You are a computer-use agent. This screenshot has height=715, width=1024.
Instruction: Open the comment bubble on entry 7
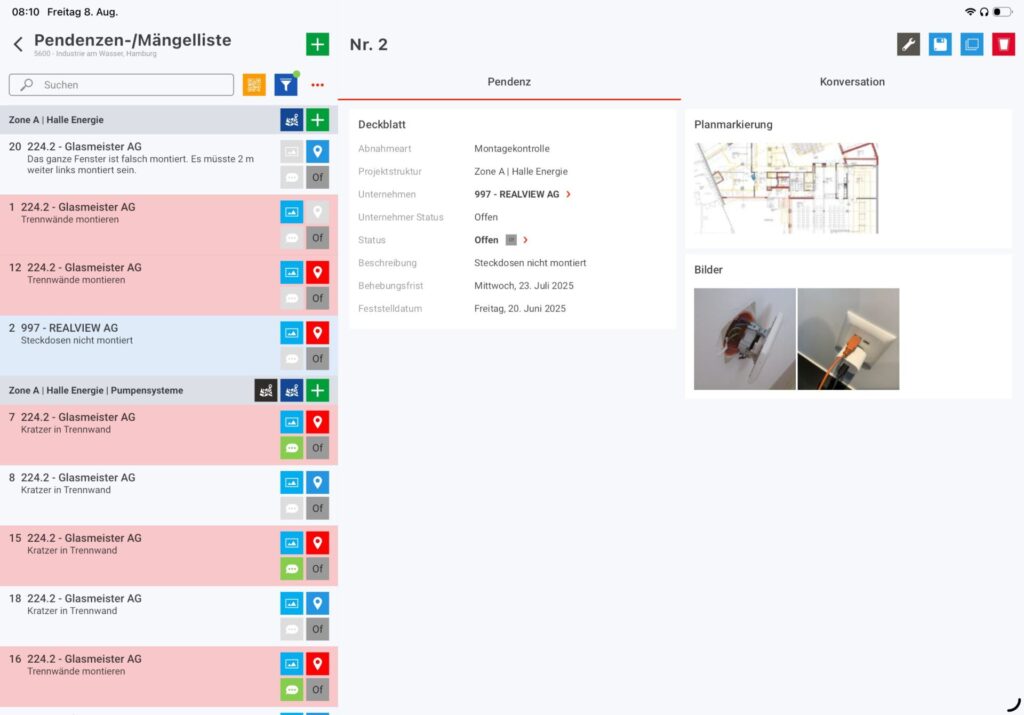(x=291, y=447)
